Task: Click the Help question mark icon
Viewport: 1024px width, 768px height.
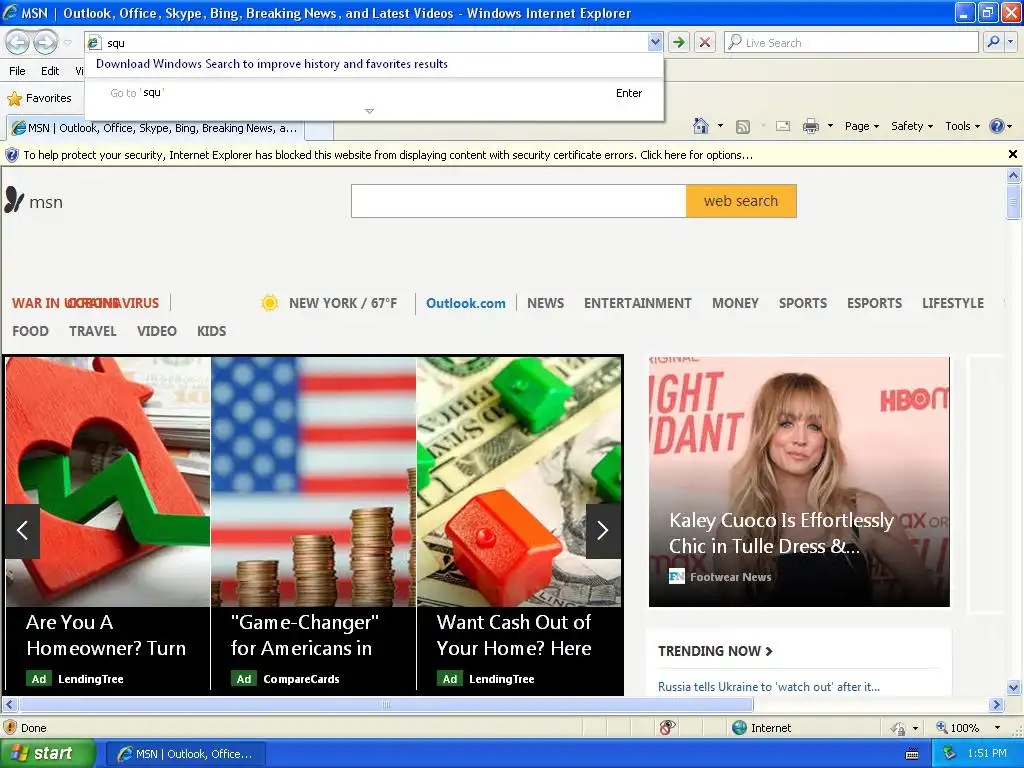Action: tap(997, 126)
